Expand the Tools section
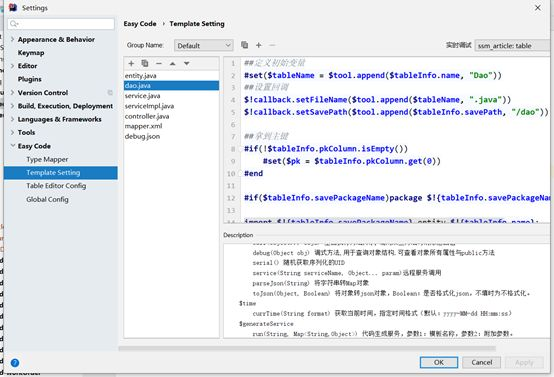554x377 pixels. [12, 132]
